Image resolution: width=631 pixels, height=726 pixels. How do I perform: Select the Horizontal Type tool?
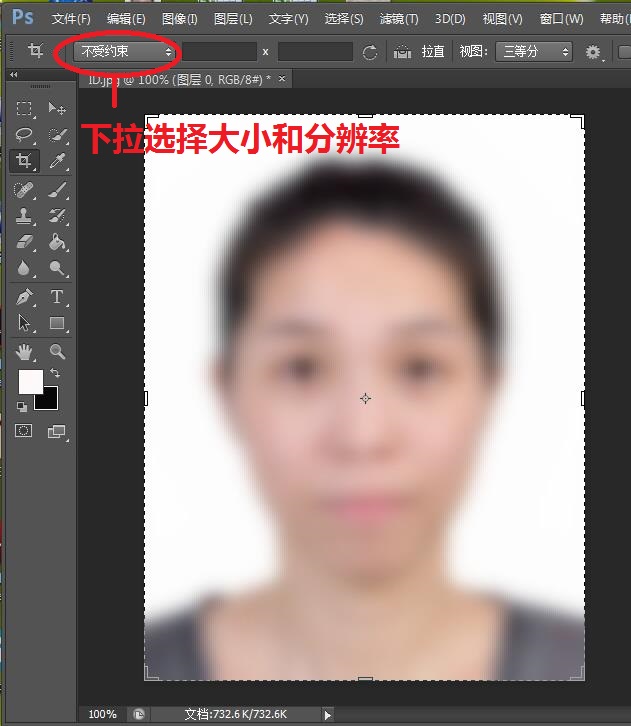click(57, 297)
